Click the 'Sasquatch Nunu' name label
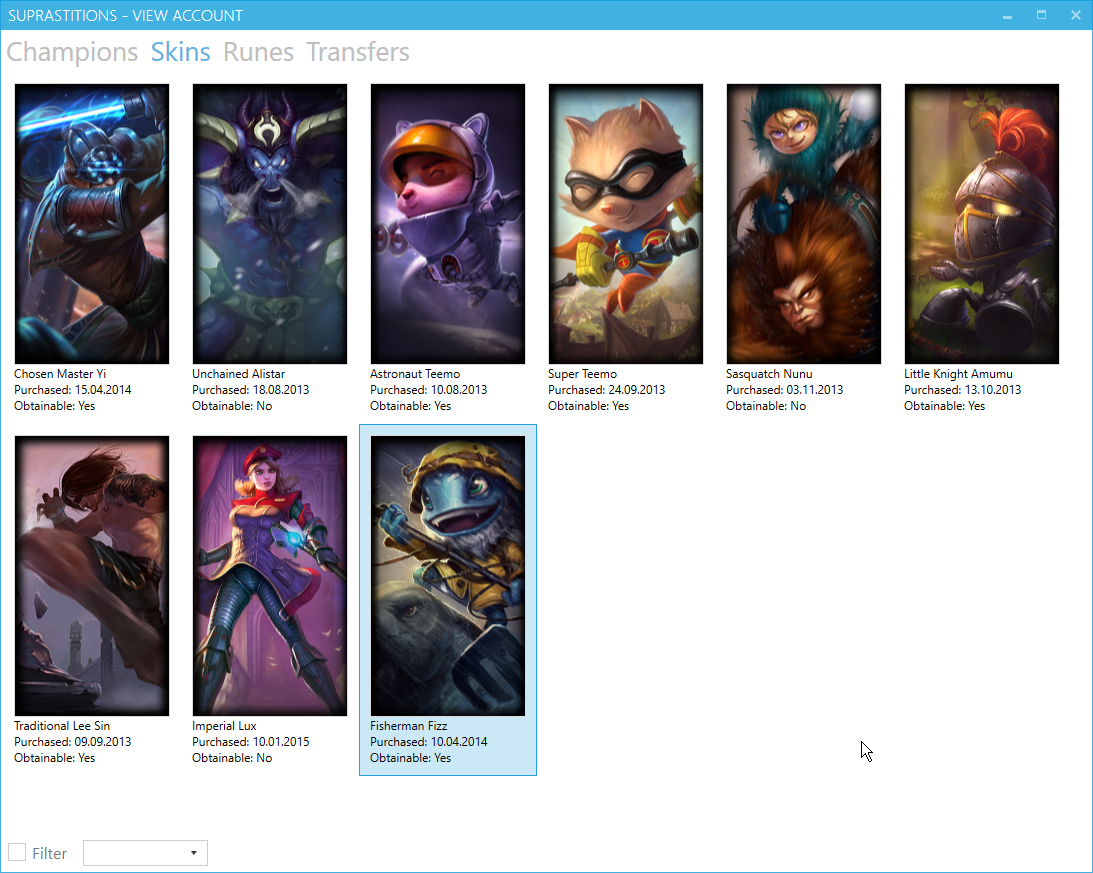 tap(769, 374)
